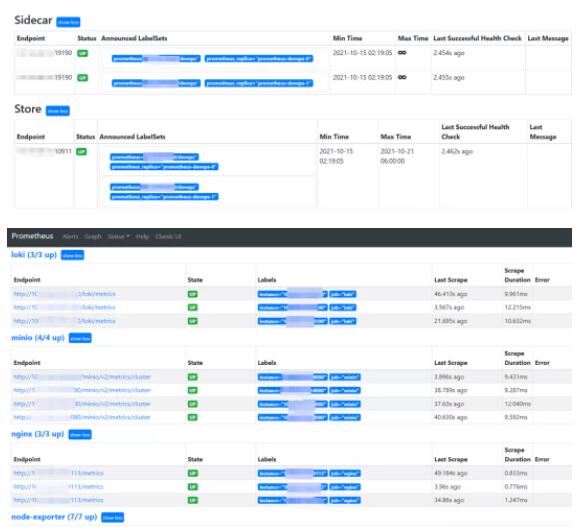Screen dimensions: 586x530
Task: Click show less beside minio (4/4 up)
Action: point(80,338)
